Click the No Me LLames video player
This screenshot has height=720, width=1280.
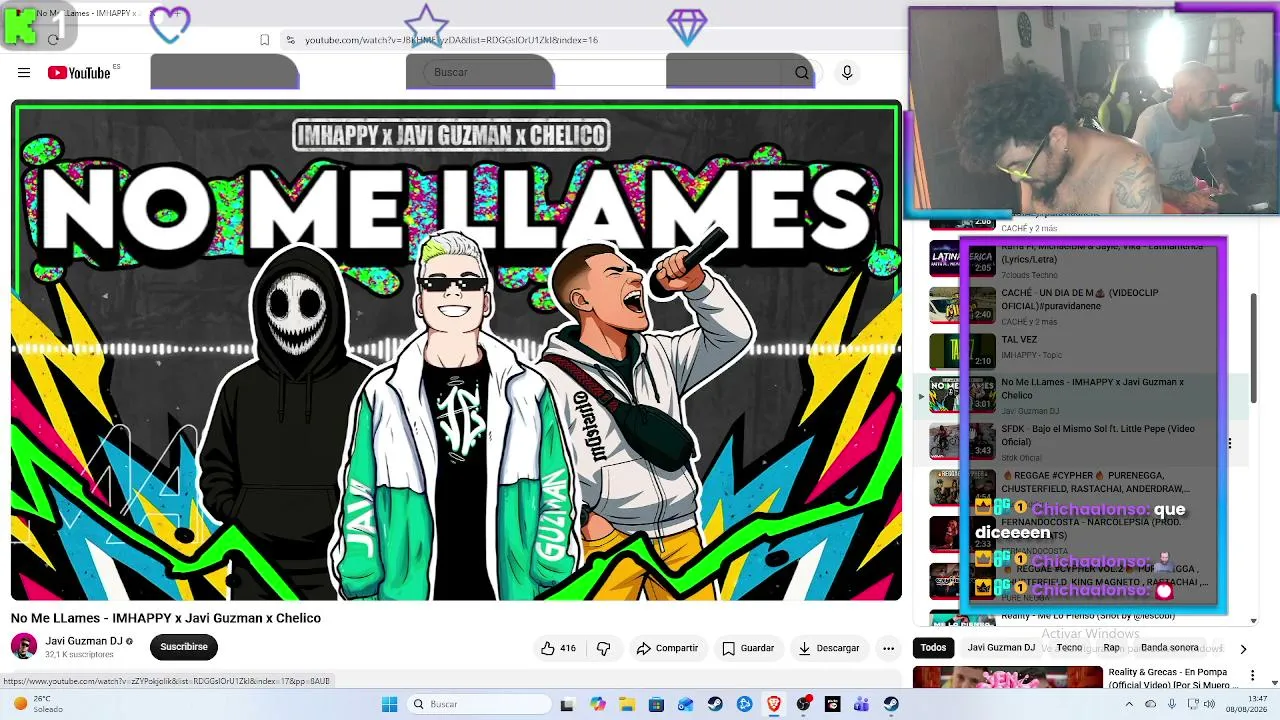tap(456, 351)
